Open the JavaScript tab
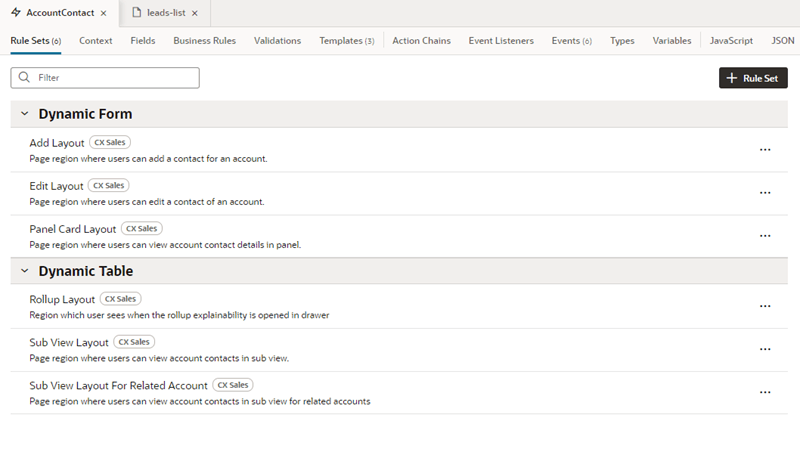Screen dimensions: 800x452 point(731,41)
